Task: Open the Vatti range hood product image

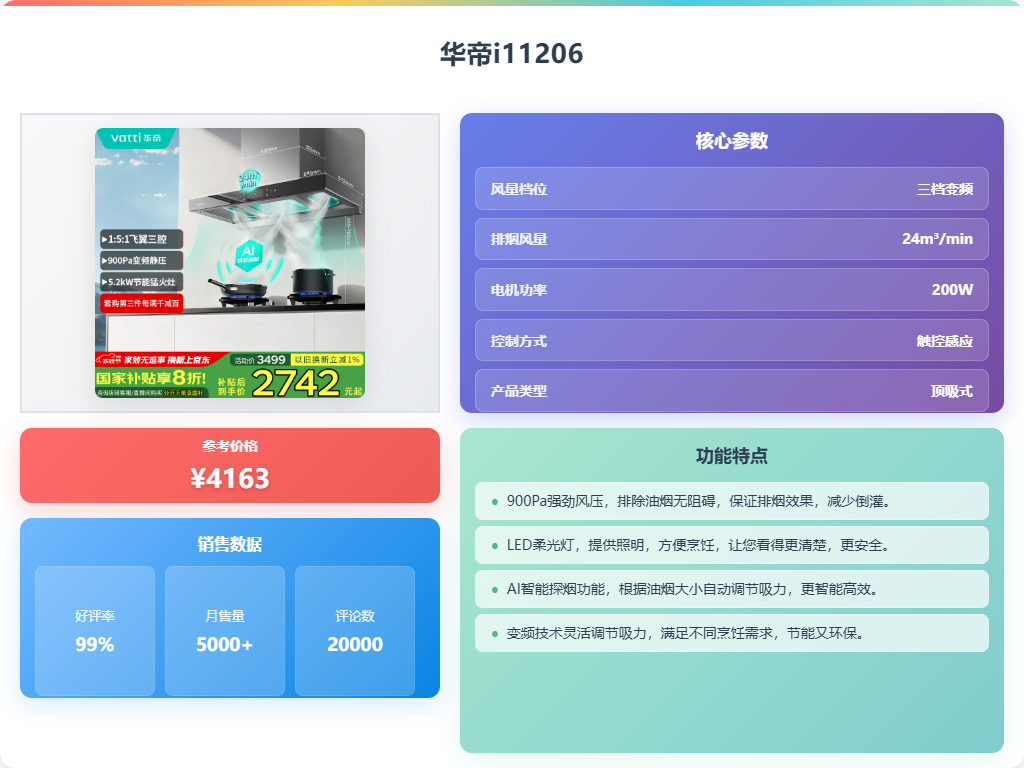Action: click(230, 263)
